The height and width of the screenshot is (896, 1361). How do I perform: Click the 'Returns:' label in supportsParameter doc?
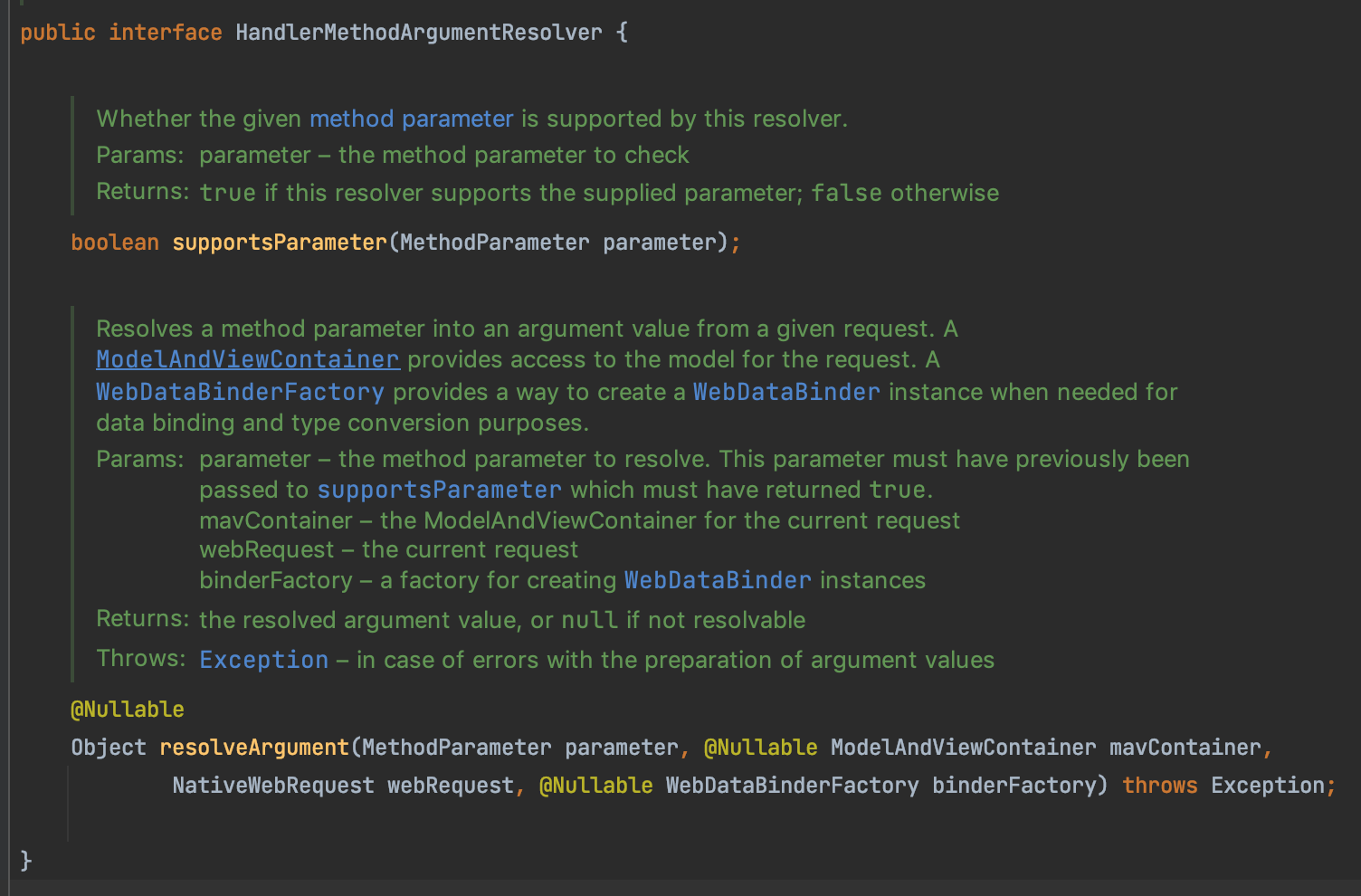pos(143,192)
